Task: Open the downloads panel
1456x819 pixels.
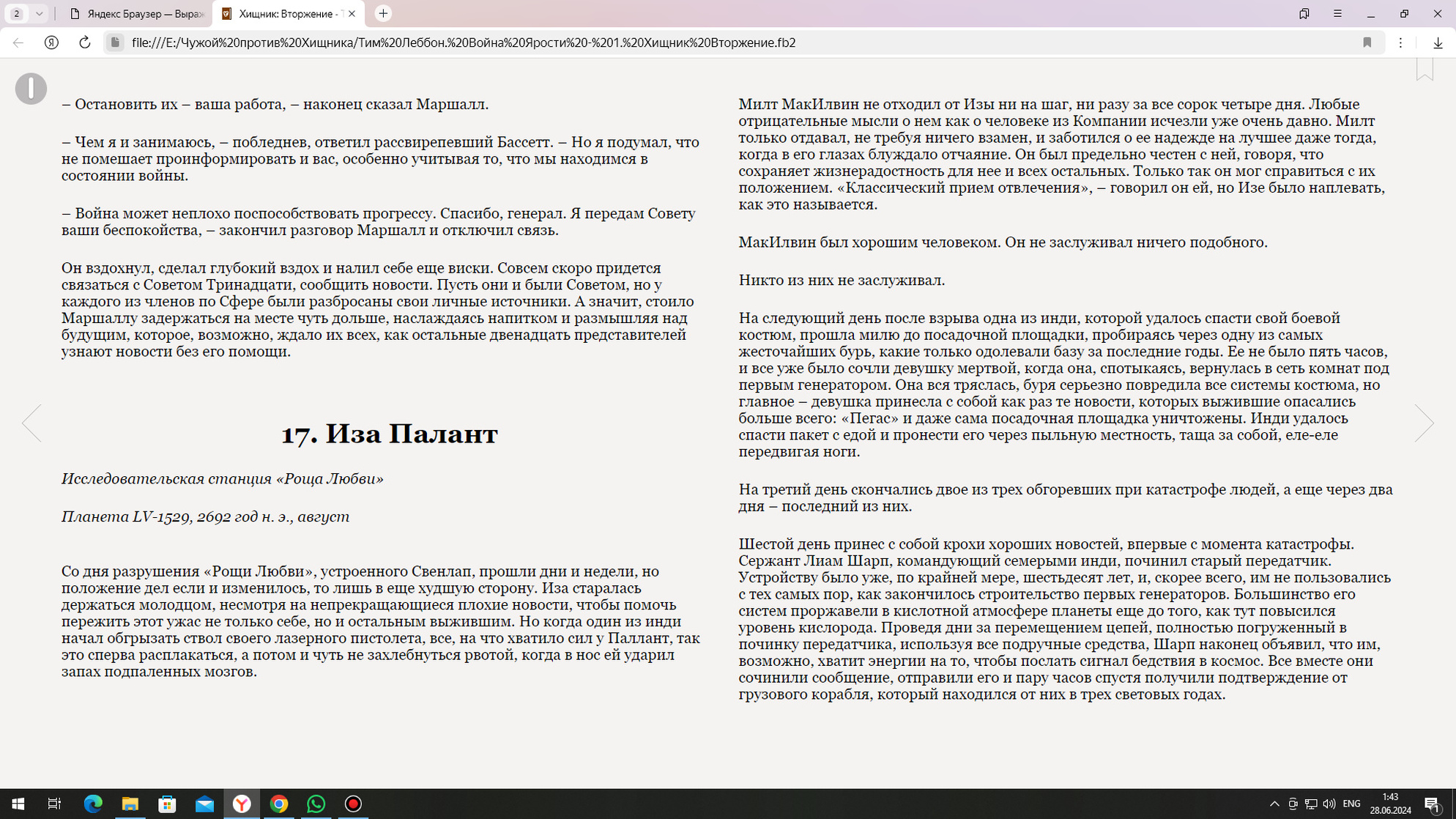Action: coord(1438,42)
